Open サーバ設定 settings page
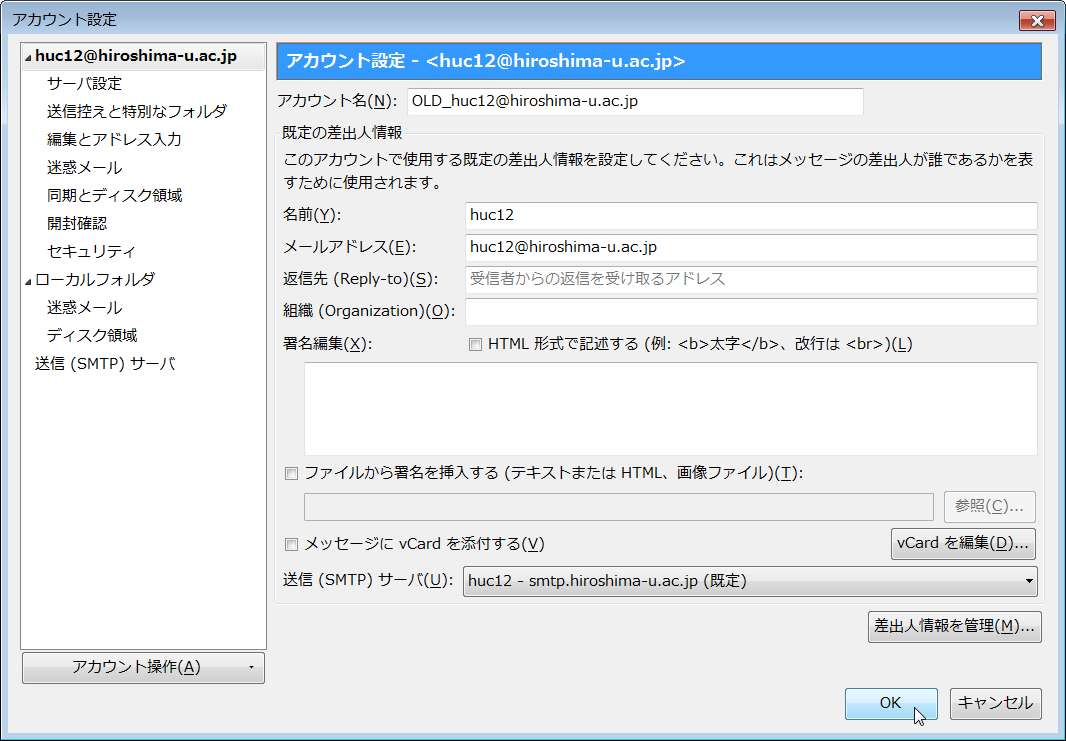Viewport: 1066px width, 741px height. [x=84, y=84]
